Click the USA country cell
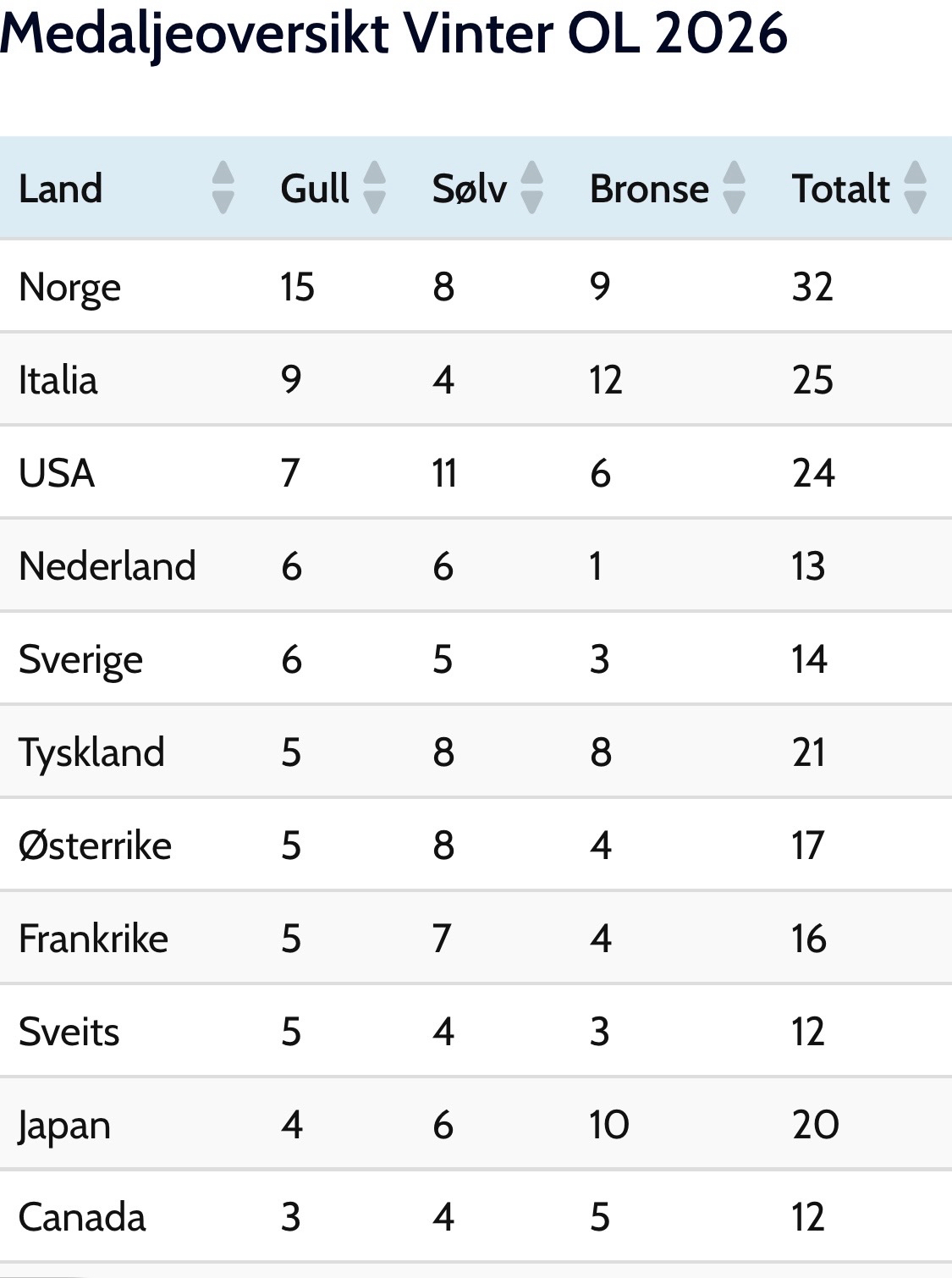This screenshot has width=952, height=1278. click(56, 473)
